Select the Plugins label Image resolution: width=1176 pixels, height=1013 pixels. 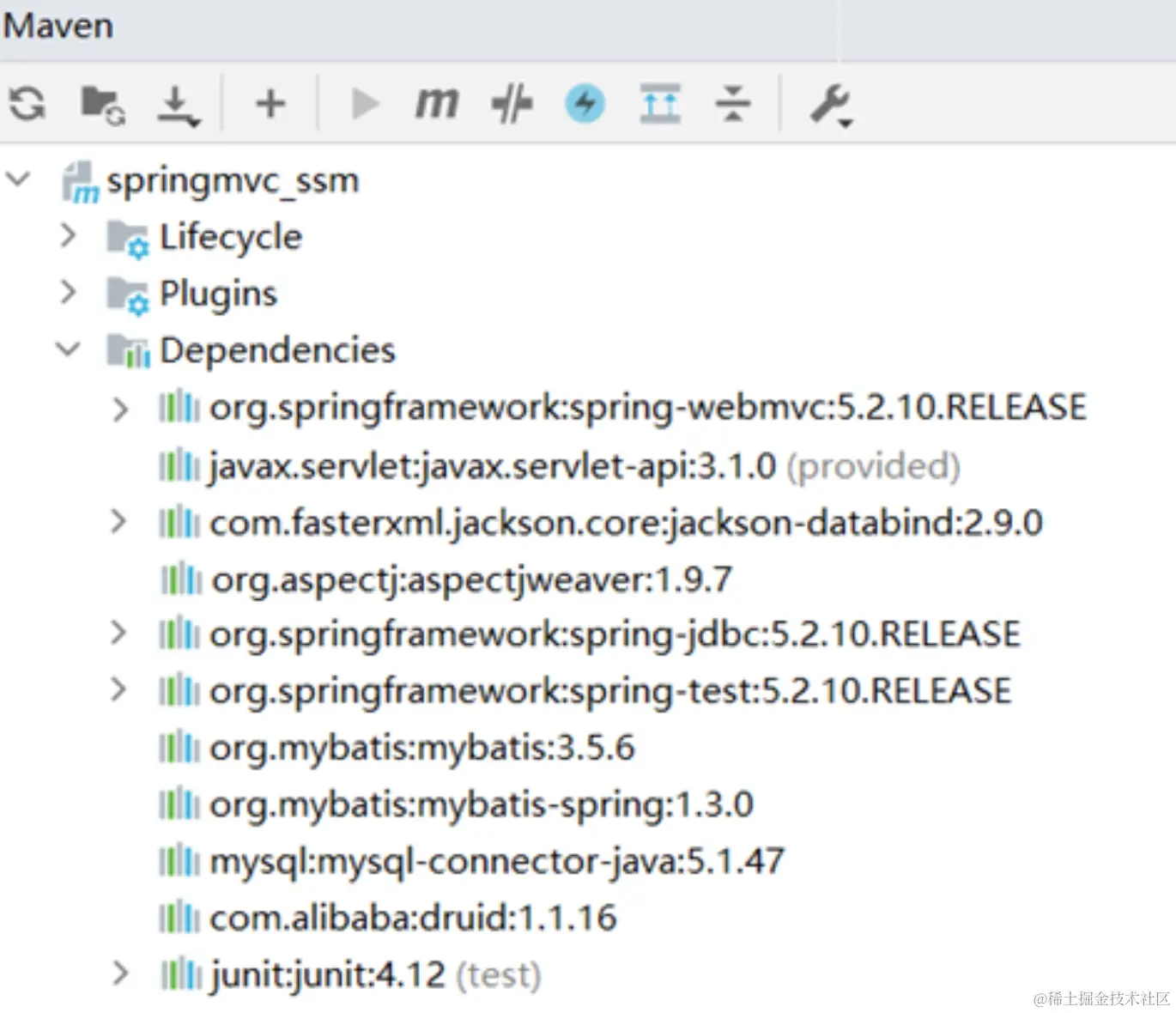tap(219, 294)
